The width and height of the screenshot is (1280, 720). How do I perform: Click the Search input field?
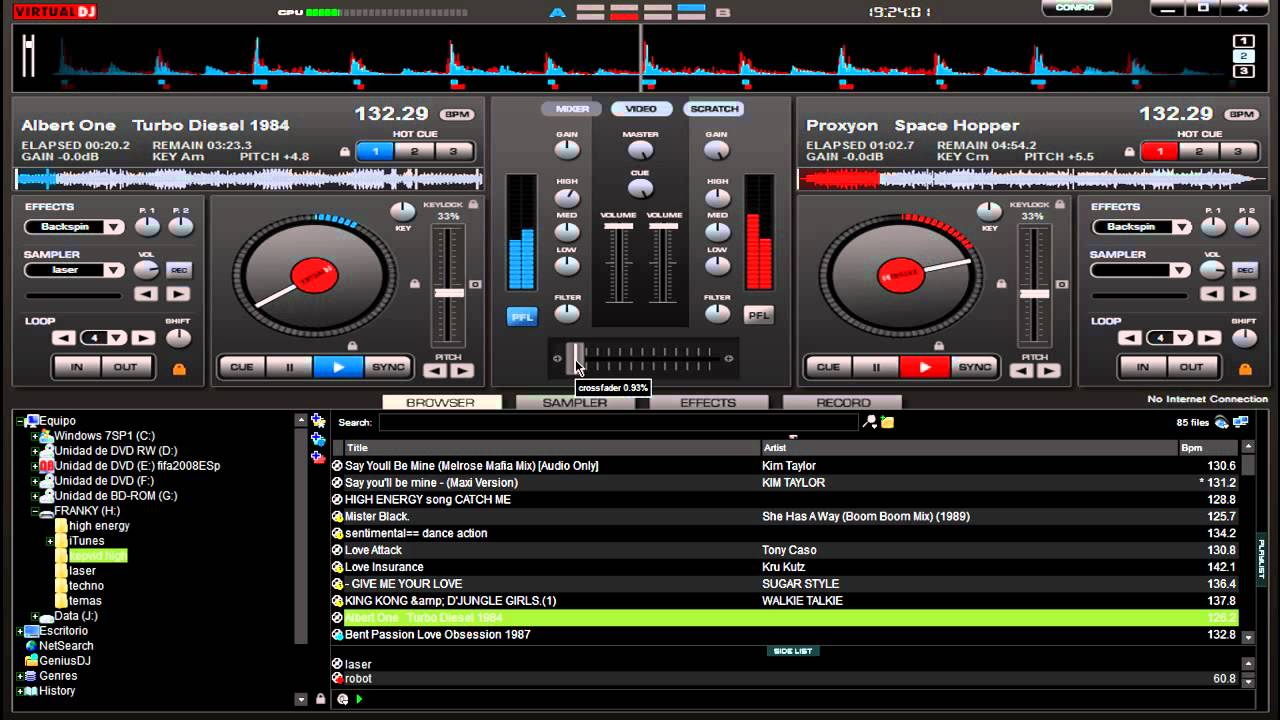618,422
